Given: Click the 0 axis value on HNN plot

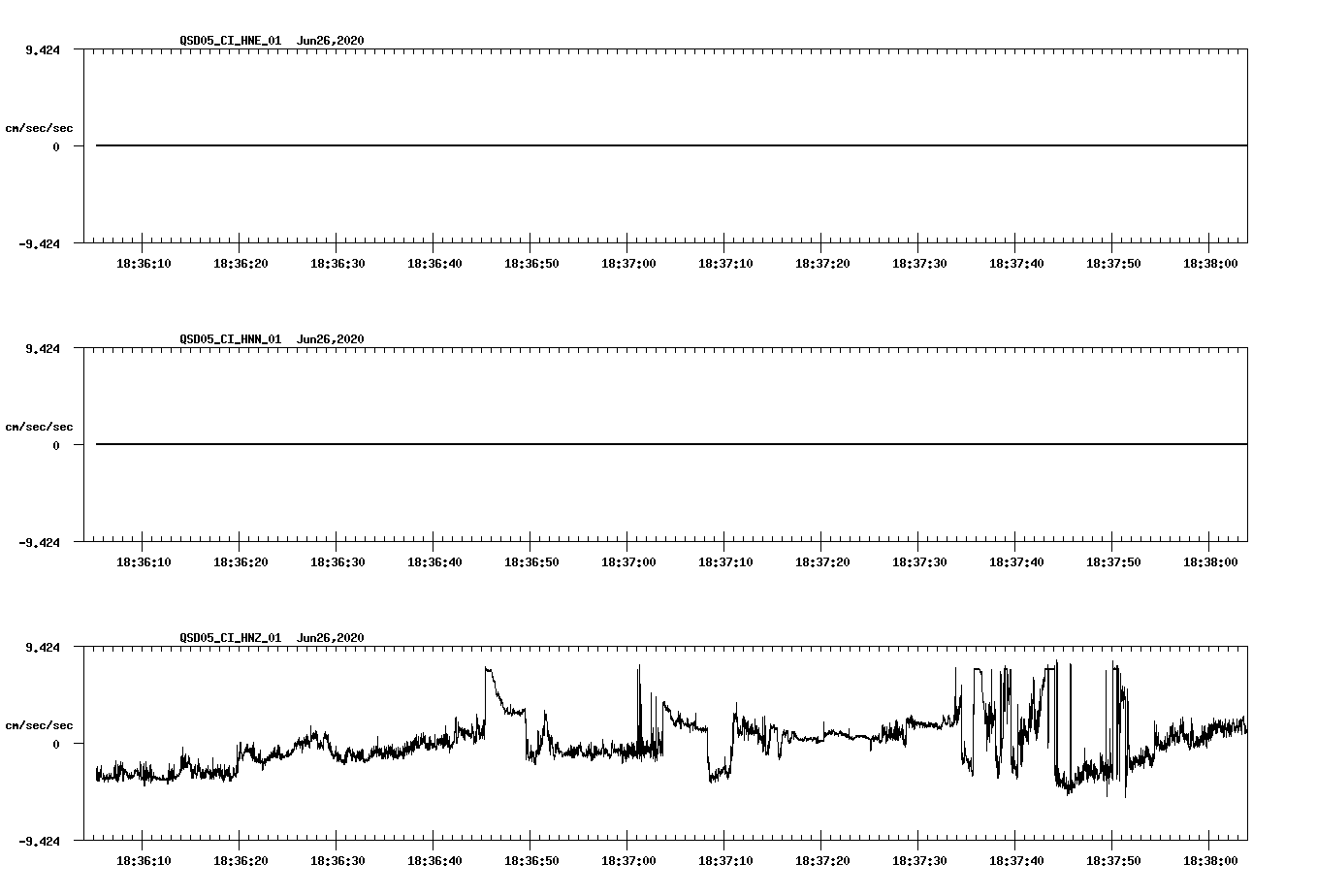Looking at the screenshot, I should 56,446.
